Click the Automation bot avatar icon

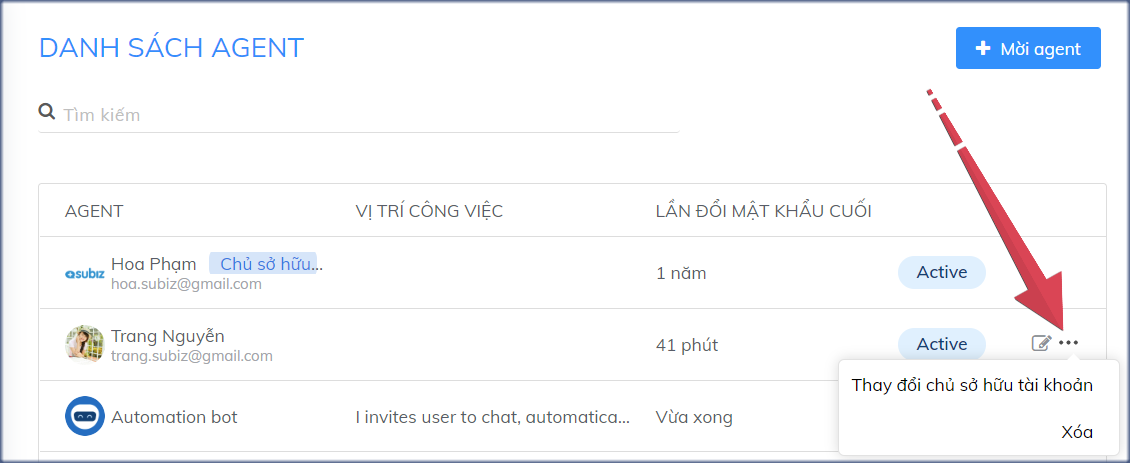point(84,416)
